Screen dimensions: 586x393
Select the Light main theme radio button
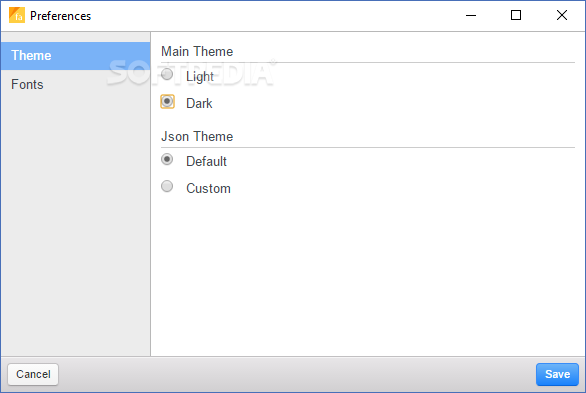click(x=167, y=74)
